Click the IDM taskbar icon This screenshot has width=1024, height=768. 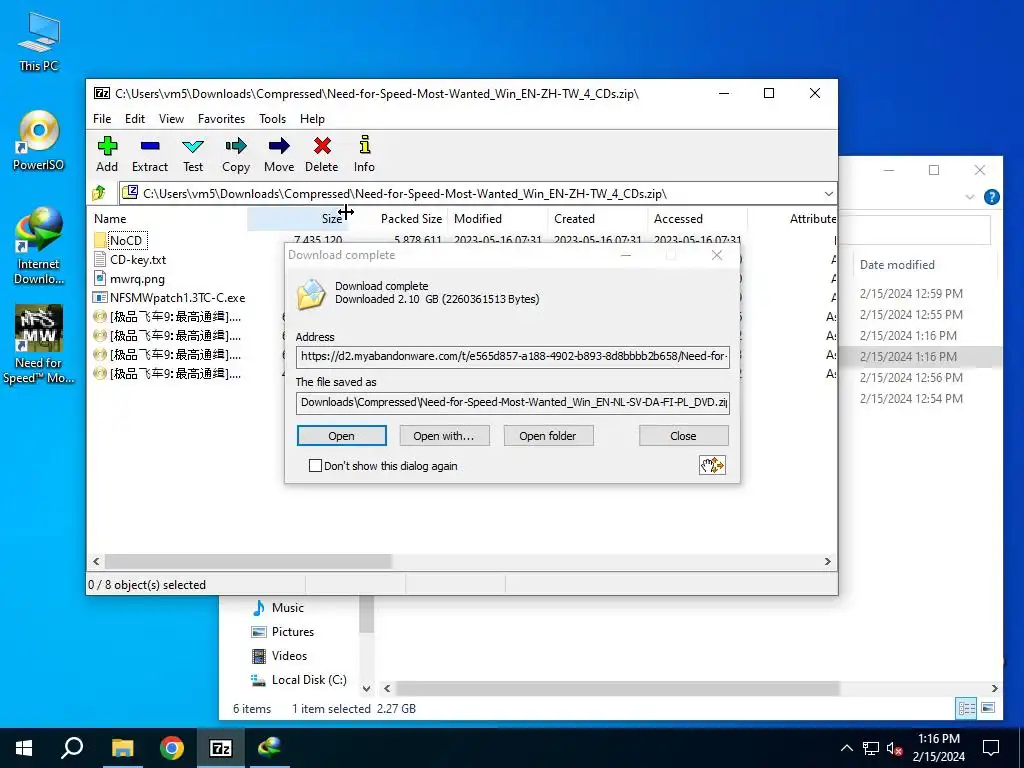click(x=269, y=748)
